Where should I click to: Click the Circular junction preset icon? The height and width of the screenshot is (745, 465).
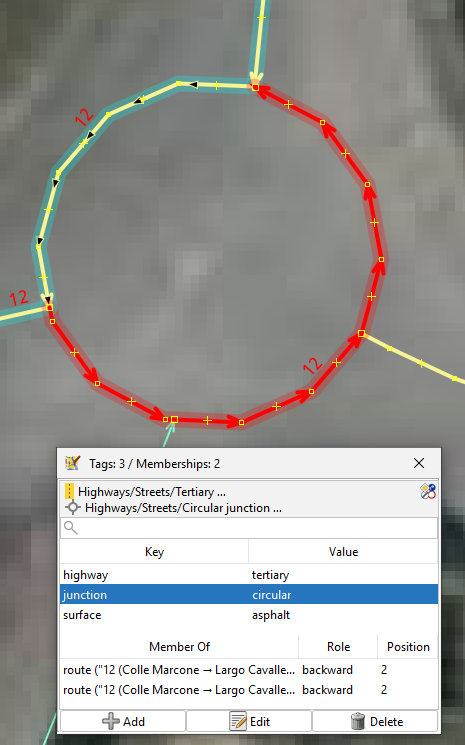click(x=73, y=507)
